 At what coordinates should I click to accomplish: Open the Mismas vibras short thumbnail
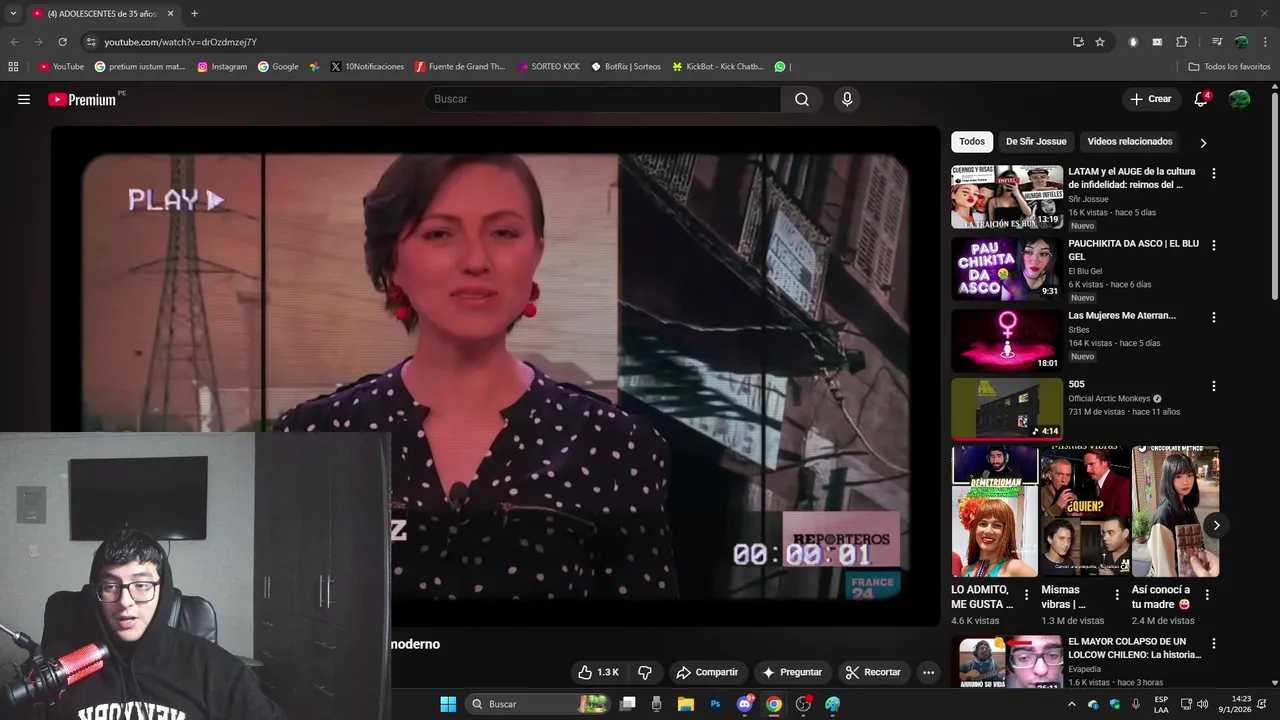(x=1085, y=512)
